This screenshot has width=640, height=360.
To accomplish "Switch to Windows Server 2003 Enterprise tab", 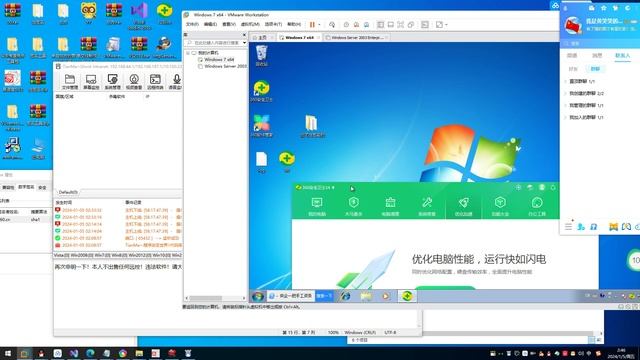I will 357,38.
